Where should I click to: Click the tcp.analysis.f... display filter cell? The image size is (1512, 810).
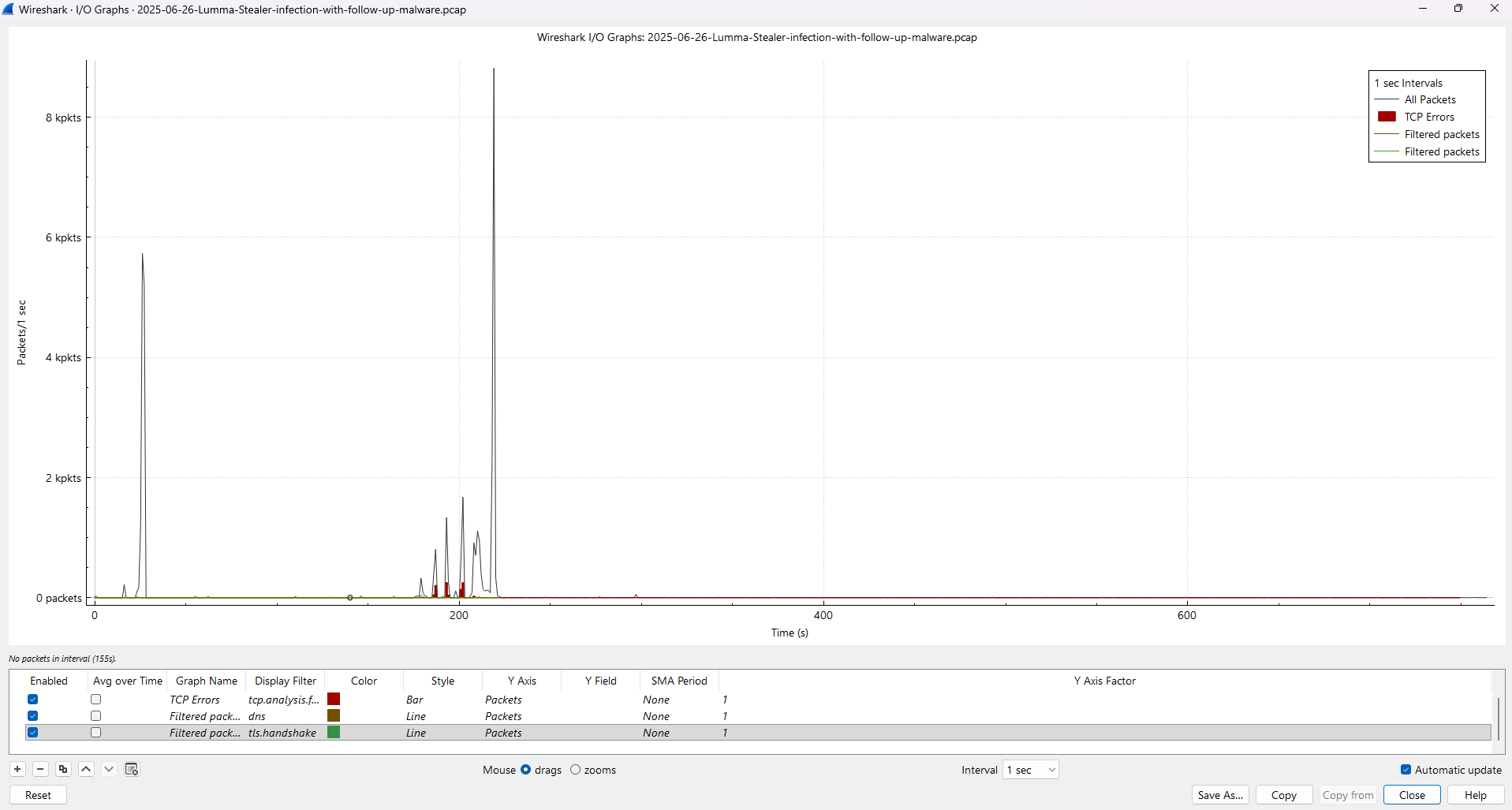[284, 700]
